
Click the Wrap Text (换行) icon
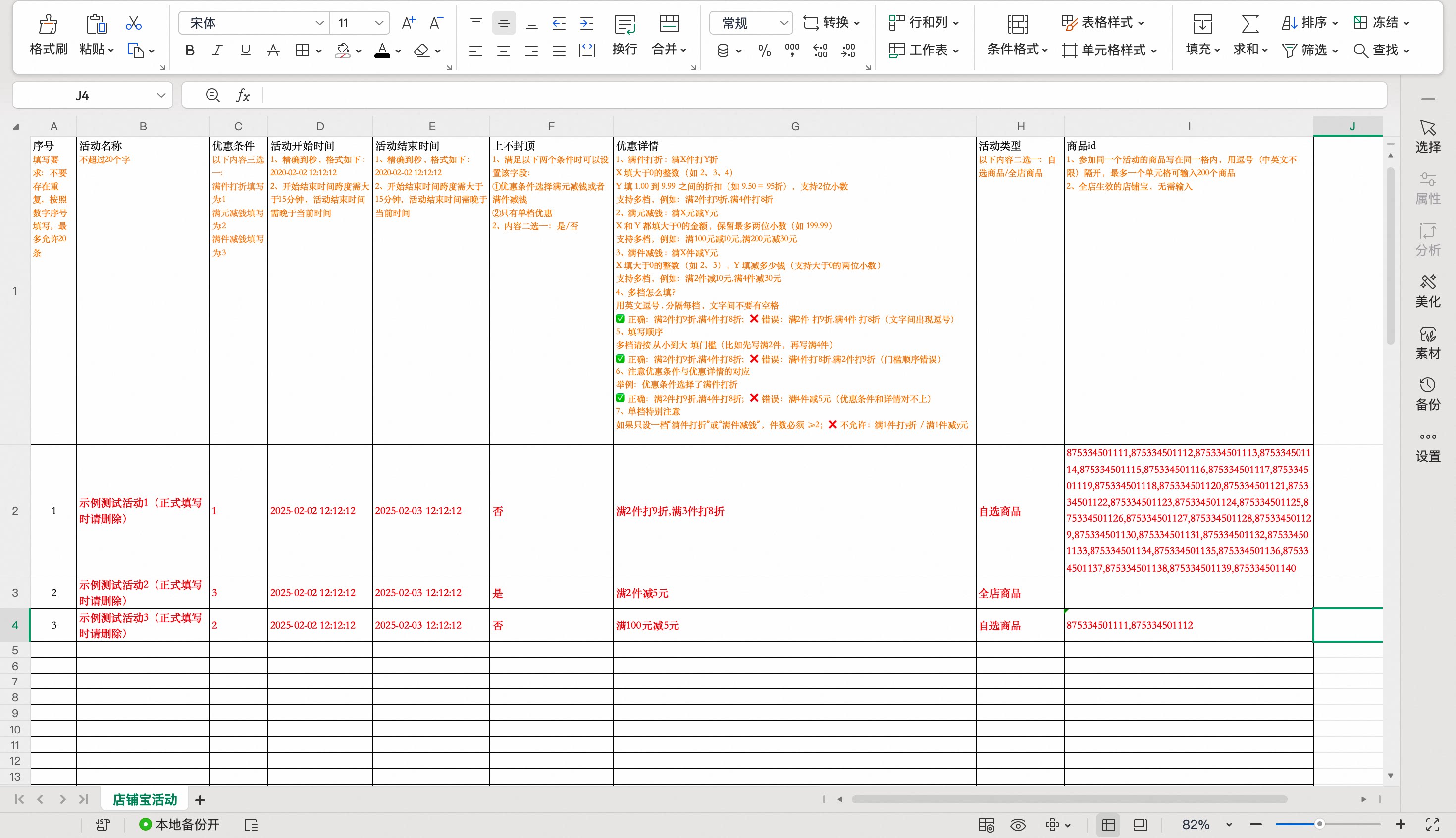(624, 25)
